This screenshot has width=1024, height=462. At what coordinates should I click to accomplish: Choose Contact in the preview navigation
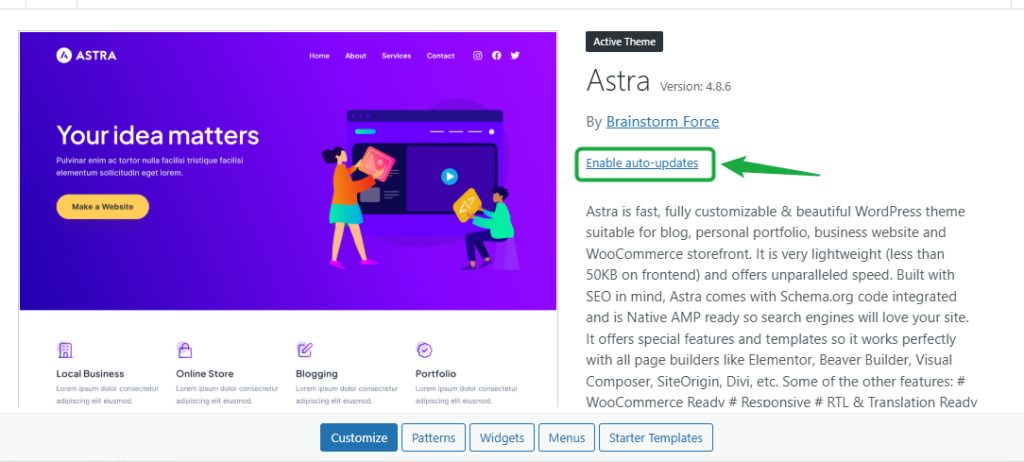440,56
